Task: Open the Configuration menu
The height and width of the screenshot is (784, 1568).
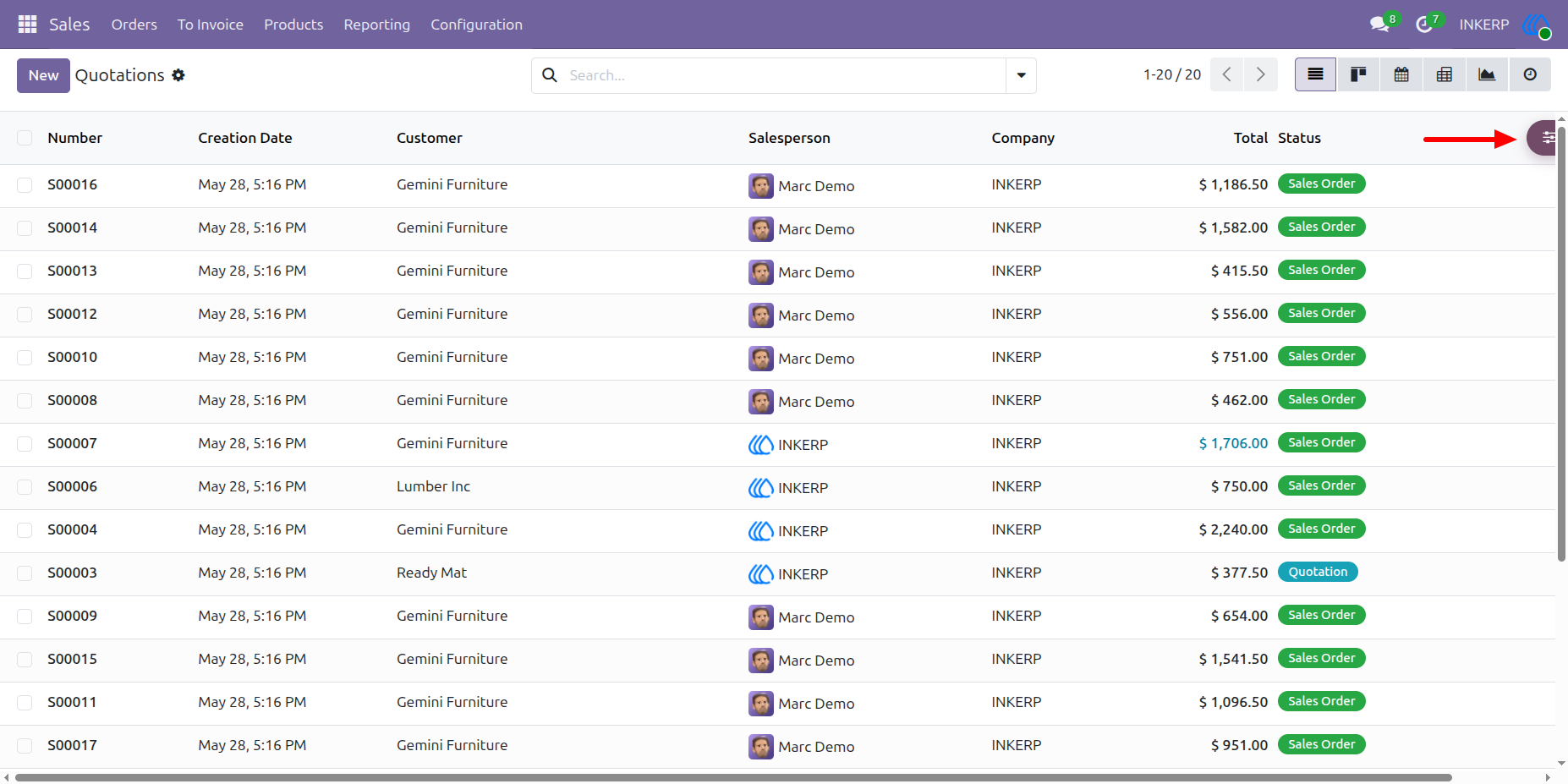Action: coord(477,25)
